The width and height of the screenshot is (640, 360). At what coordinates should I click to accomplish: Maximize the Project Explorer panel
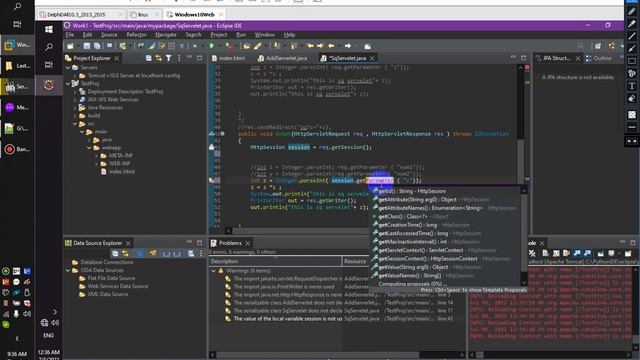pos(199,58)
